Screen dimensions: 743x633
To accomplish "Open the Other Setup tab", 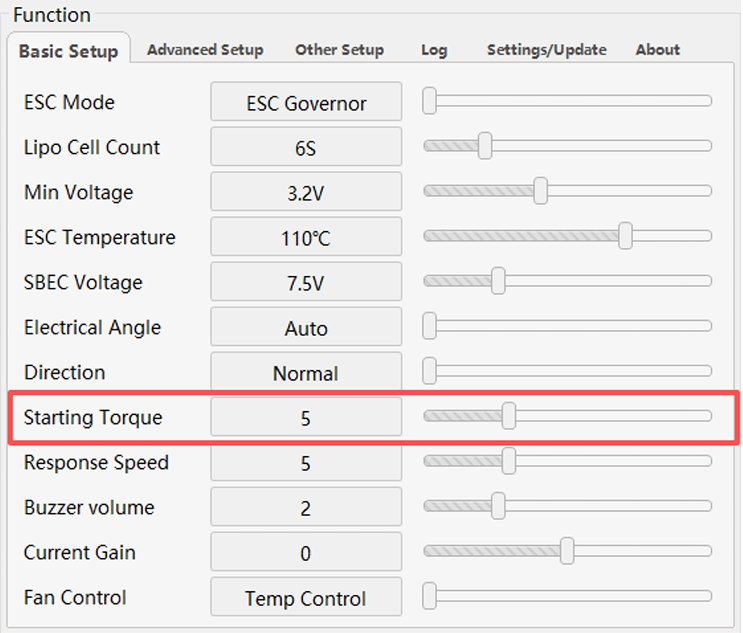I will click(x=339, y=50).
